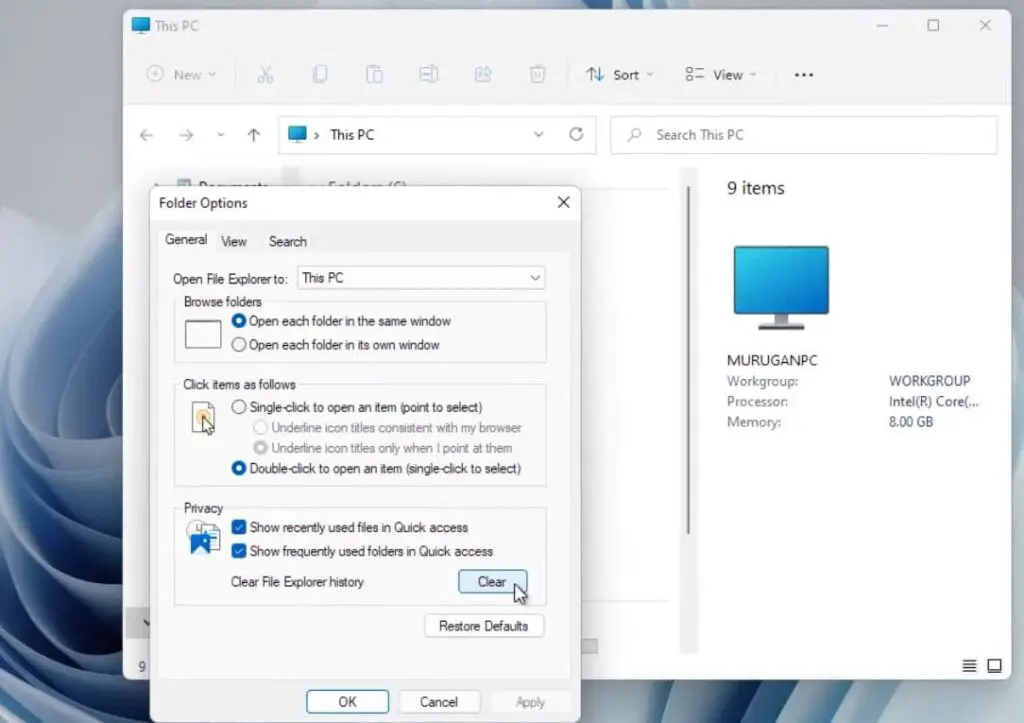
Task: Open the View dropdown in the toolbar
Action: pos(719,74)
